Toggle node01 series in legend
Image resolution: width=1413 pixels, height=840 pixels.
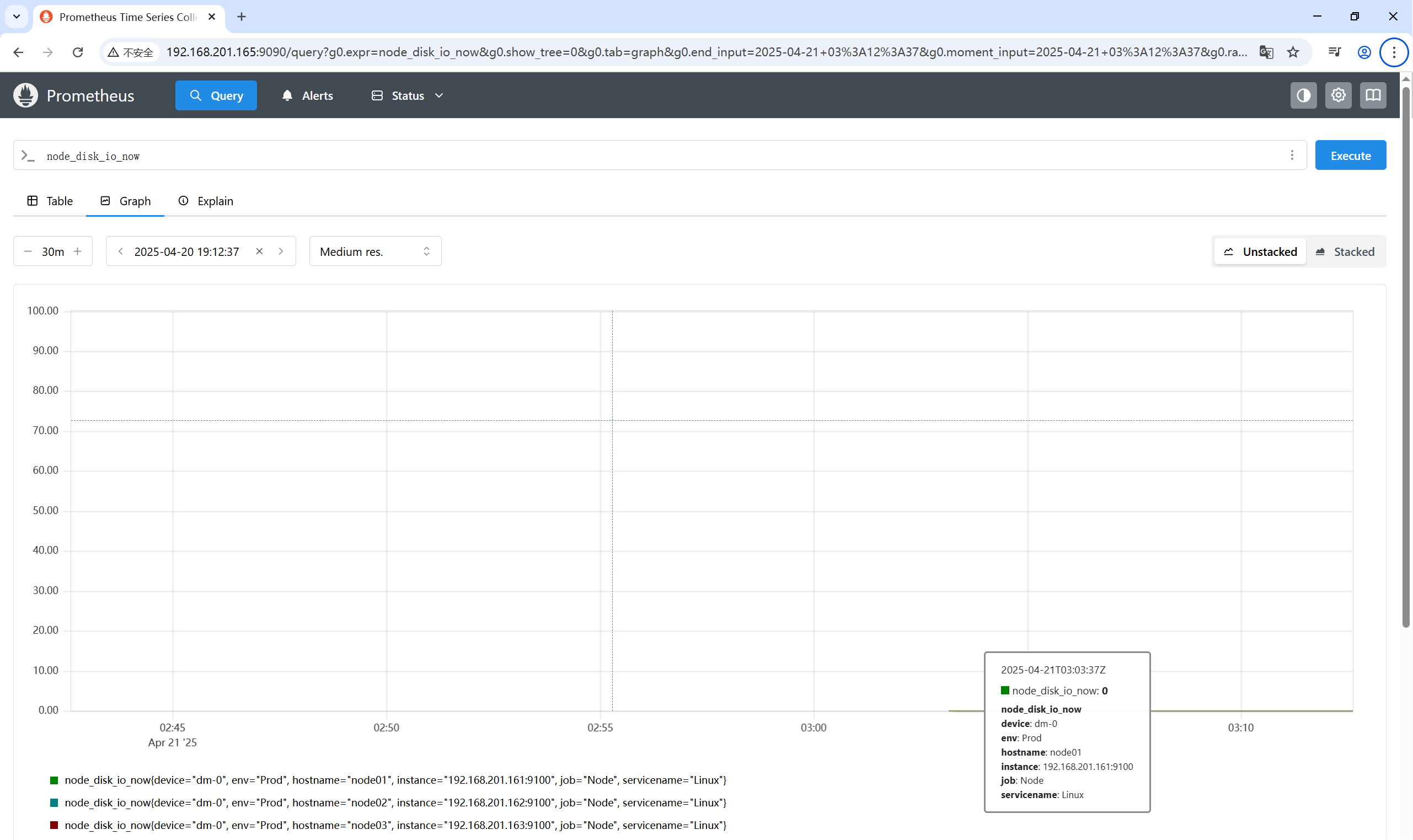(395, 780)
